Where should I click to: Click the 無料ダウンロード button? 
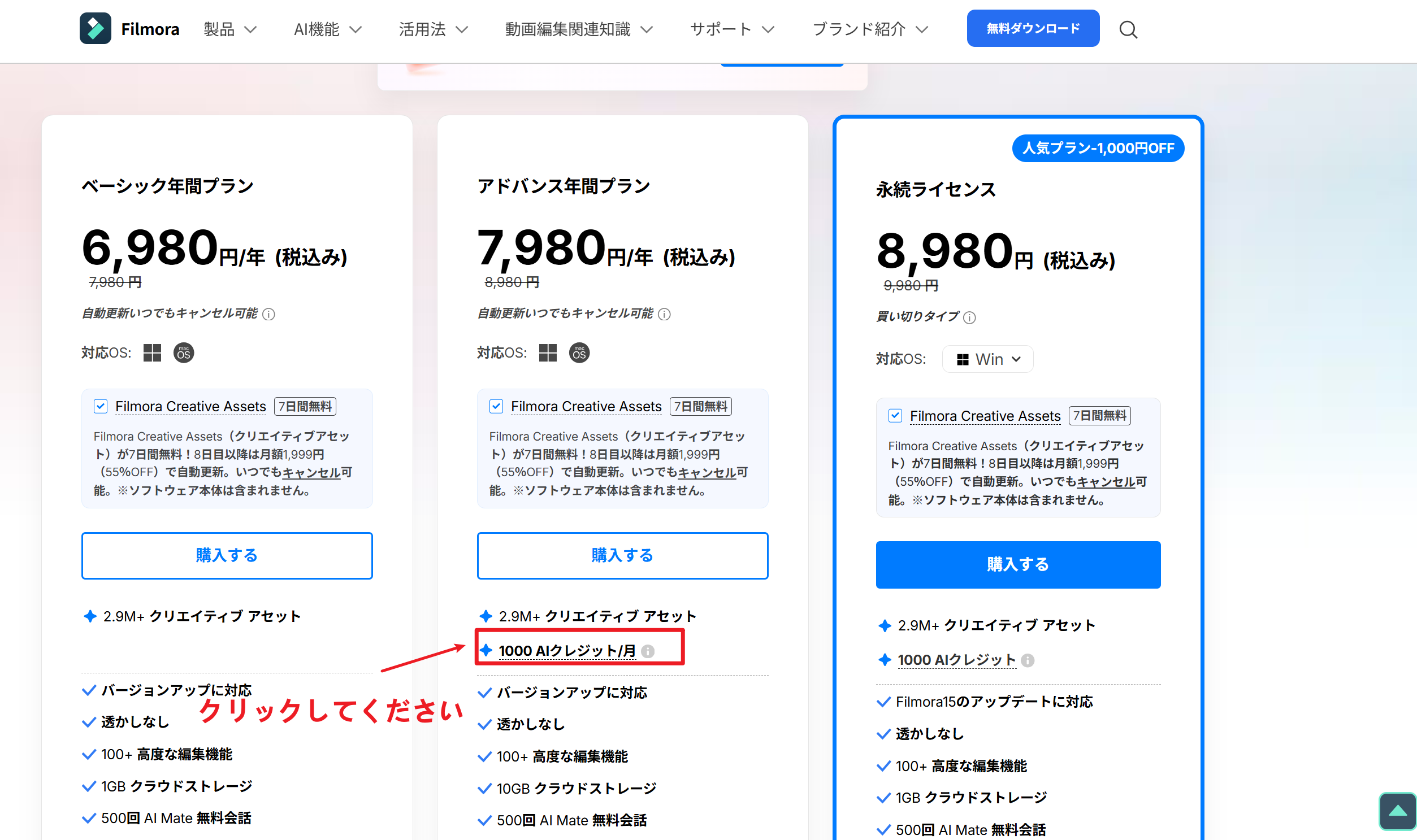(x=1033, y=28)
